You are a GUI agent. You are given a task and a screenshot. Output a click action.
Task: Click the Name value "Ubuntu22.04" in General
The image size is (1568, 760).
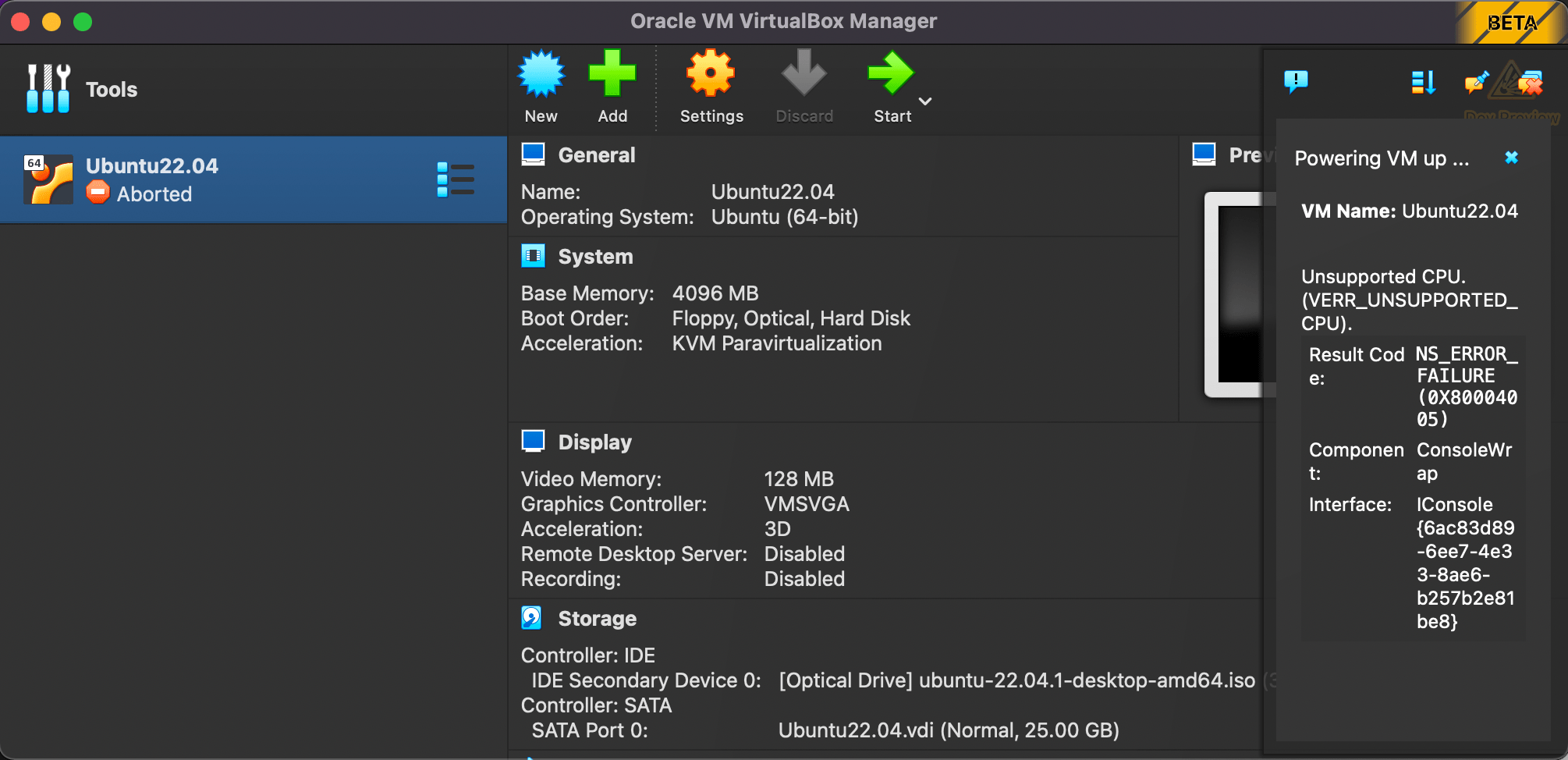pos(772,192)
